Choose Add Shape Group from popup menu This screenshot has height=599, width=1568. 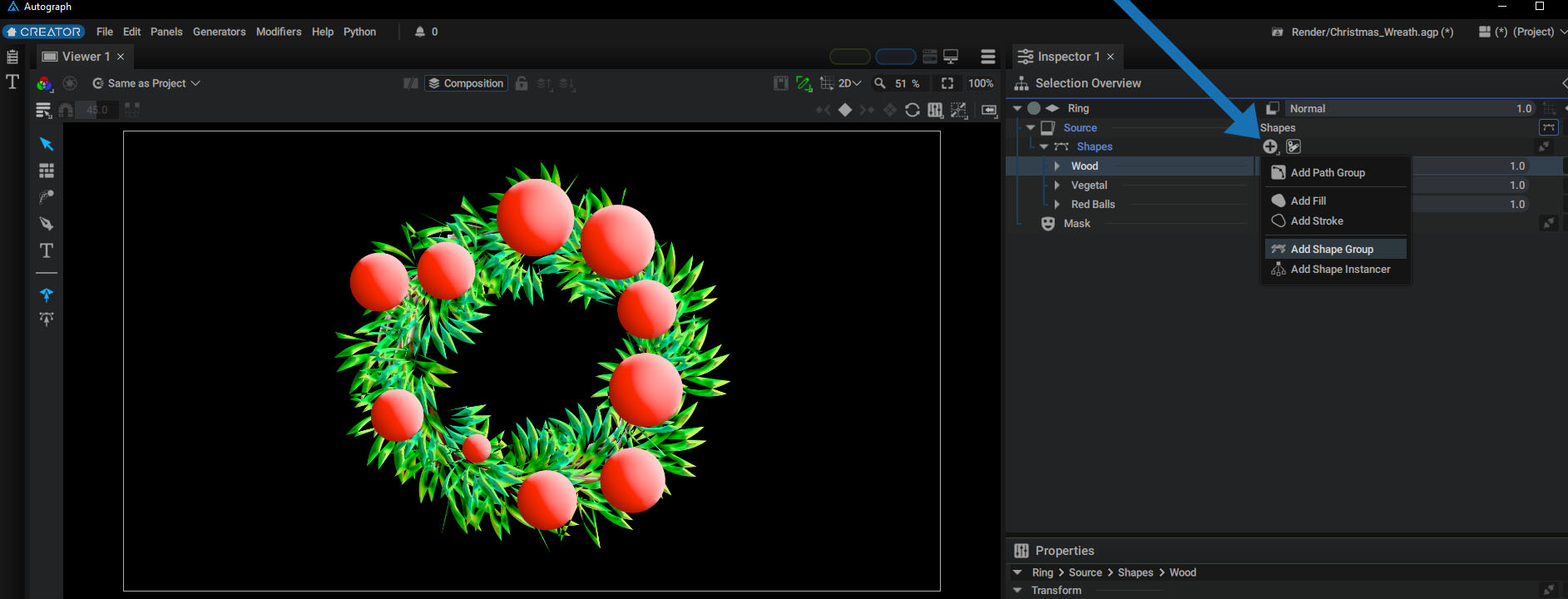point(1336,249)
